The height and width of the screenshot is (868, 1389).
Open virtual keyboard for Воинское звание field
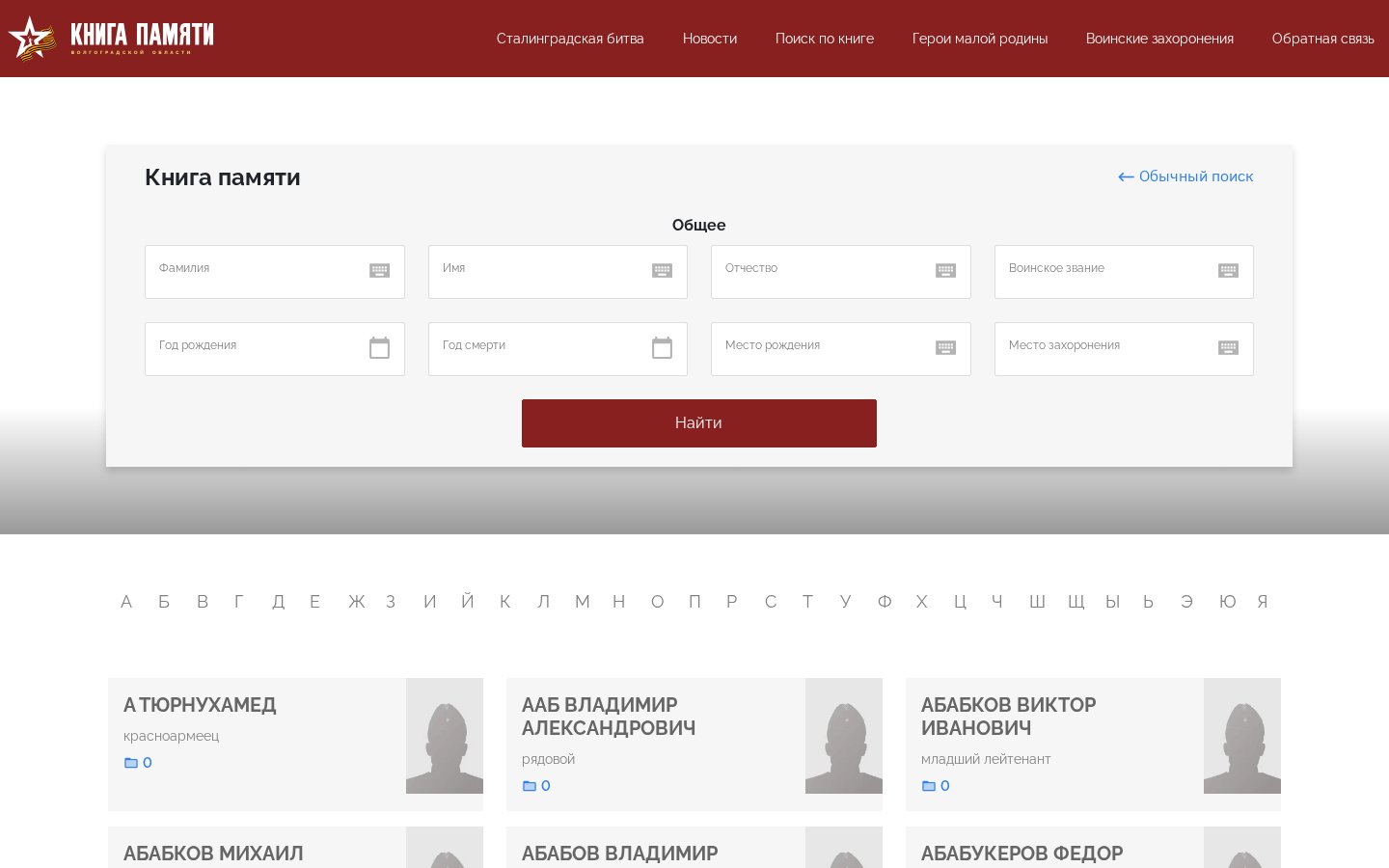[x=1228, y=271]
